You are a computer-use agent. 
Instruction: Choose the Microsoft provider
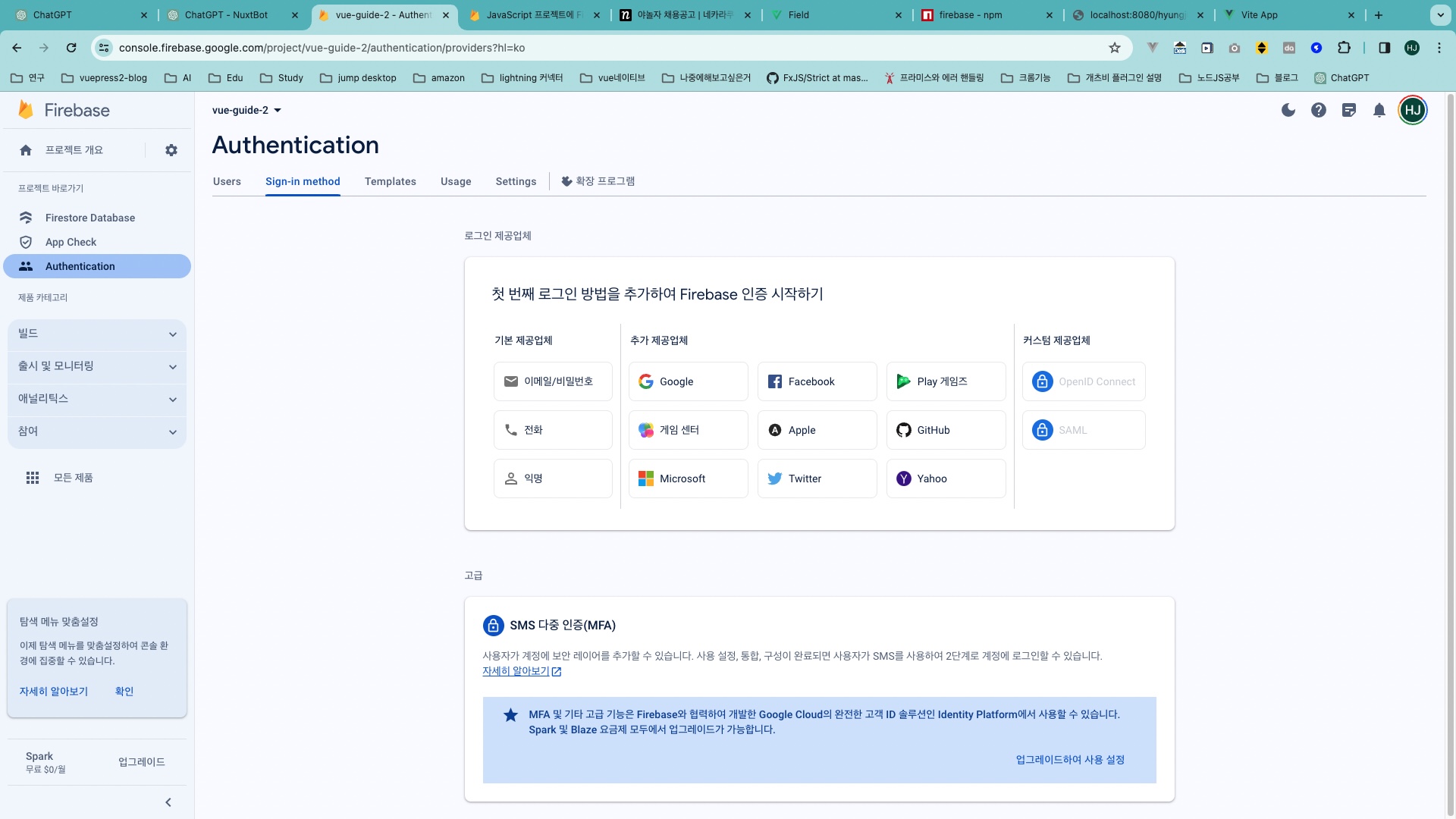click(689, 479)
